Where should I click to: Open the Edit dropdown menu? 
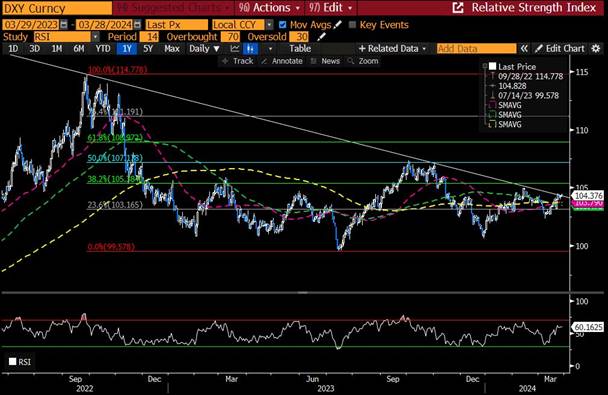[331, 8]
